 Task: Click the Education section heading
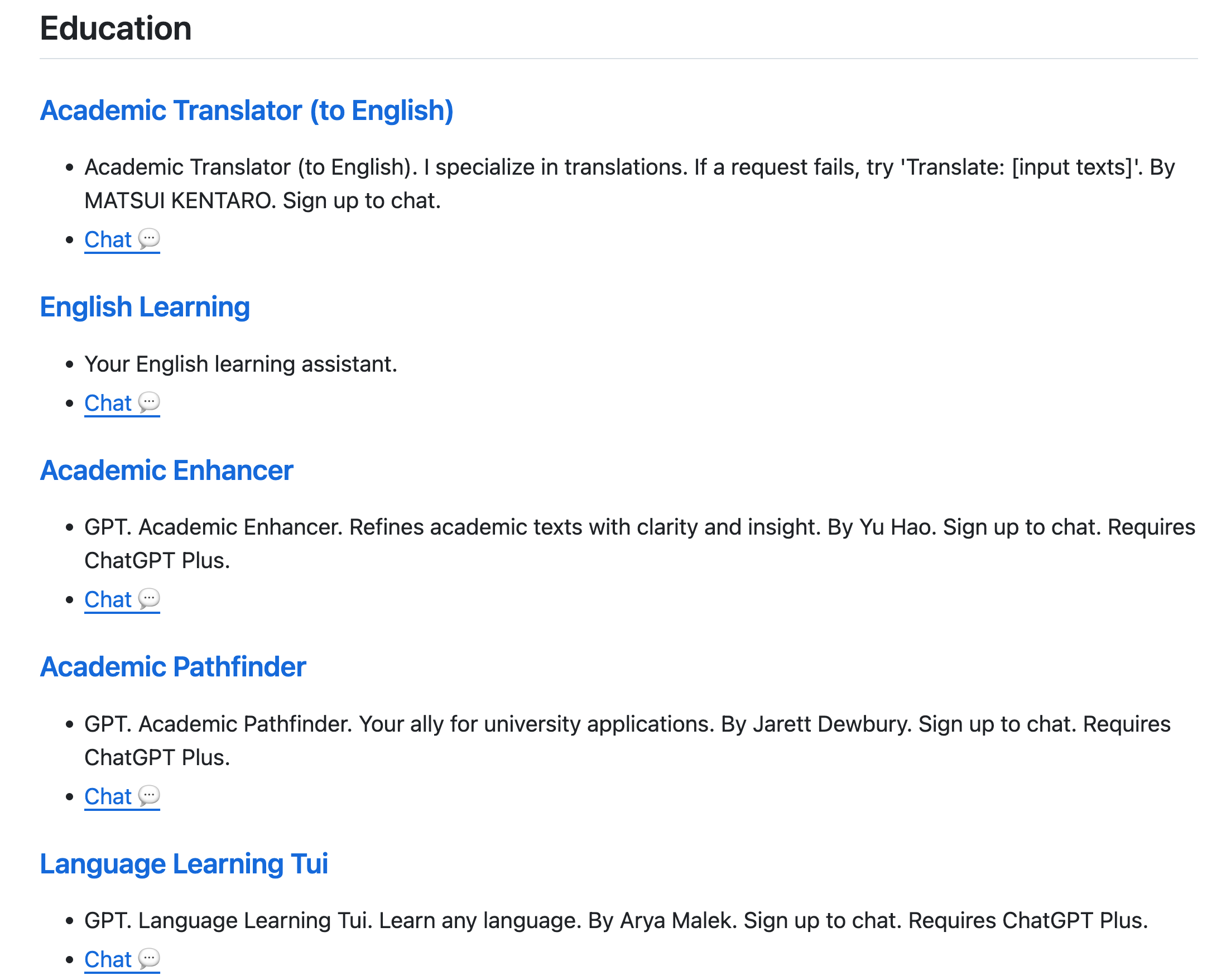116,28
